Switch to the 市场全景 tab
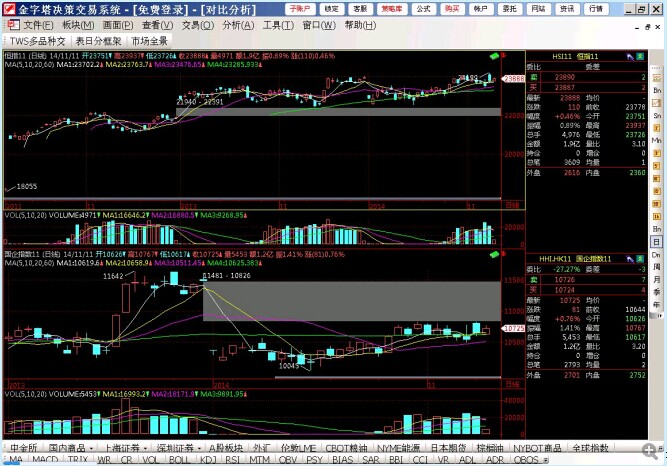Image resolution: width=667 pixels, height=466 pixels. click(x=149, y=41)
